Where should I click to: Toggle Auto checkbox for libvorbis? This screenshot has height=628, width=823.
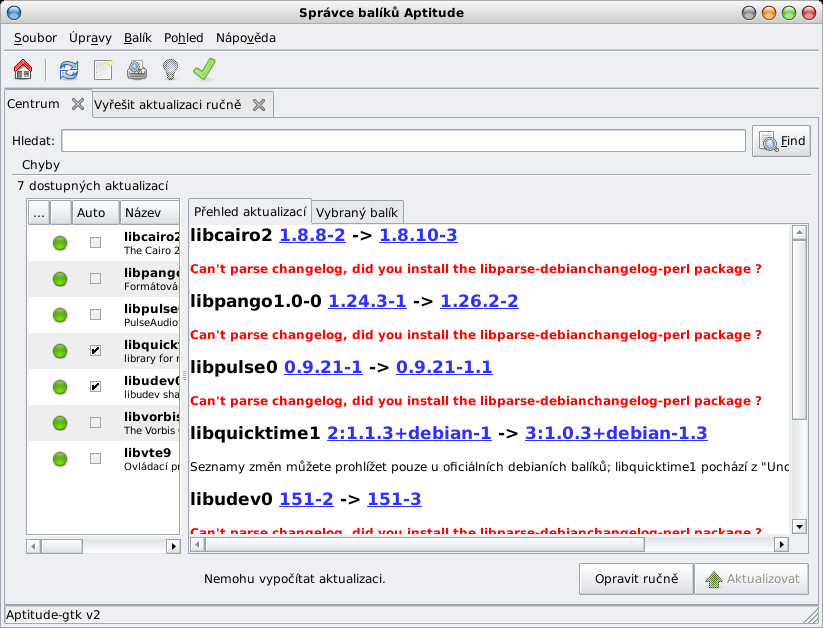click(x=96, y=422)
